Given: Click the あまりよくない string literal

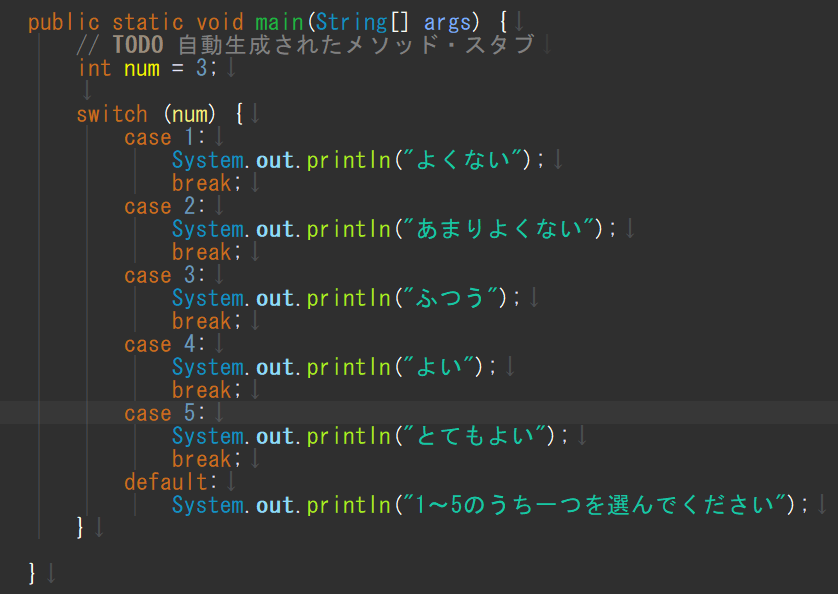Looking at the screenshot, I should pos(499,229).
